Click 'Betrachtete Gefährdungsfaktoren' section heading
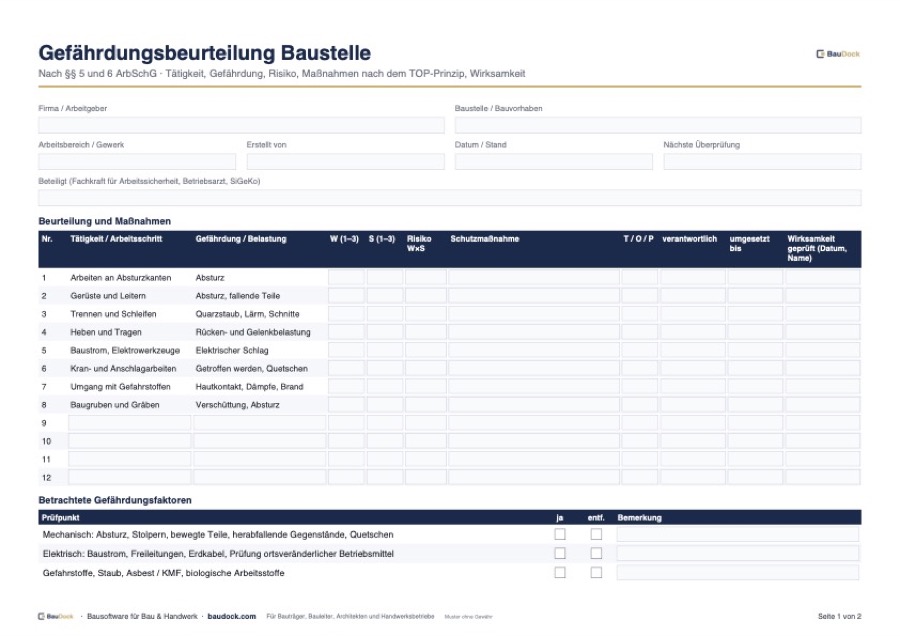 click(115, 500)
